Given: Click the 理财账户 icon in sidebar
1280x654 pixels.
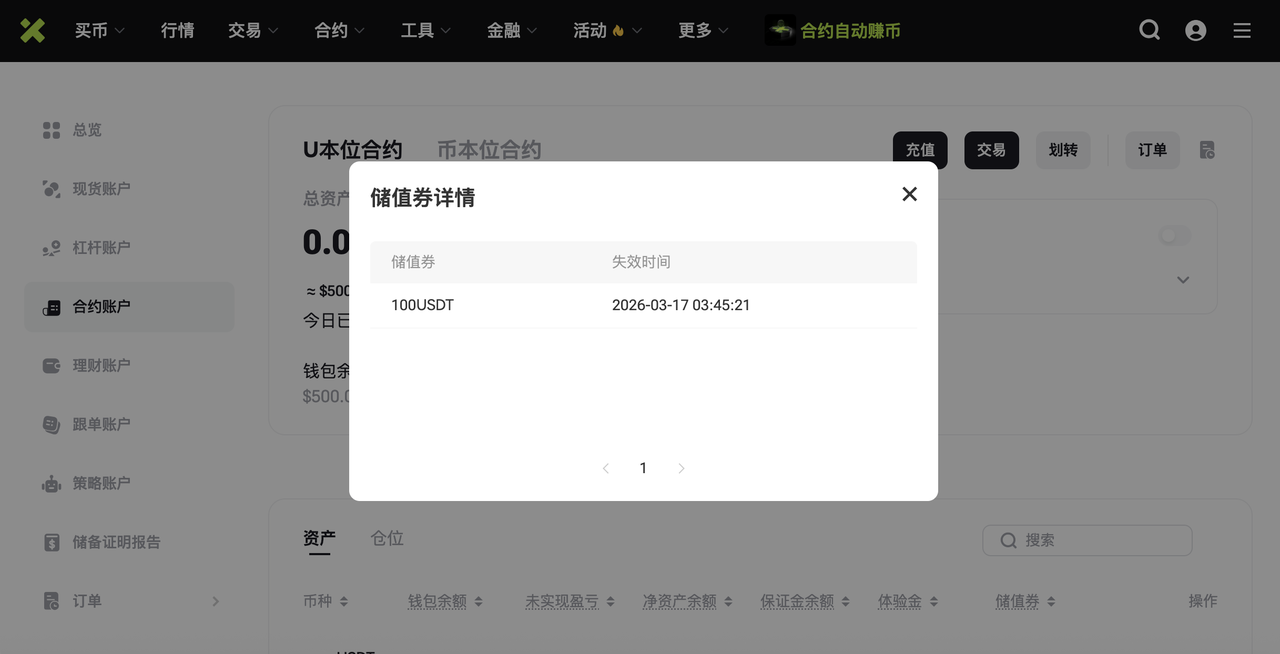Looking at the screenshot, I should [51, 366].
